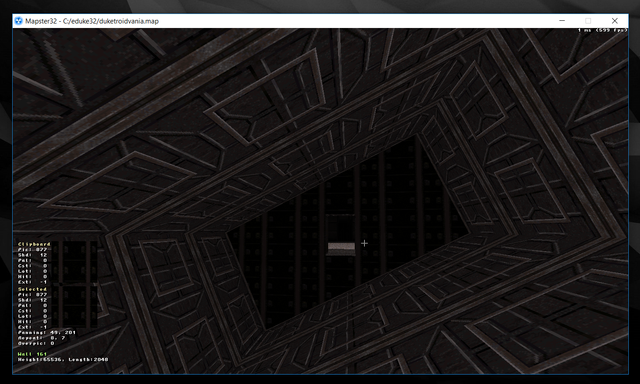This screenshot has width=640, height=384.
Task: Maximize the Mapster32 window
Action: coord(588,21)
